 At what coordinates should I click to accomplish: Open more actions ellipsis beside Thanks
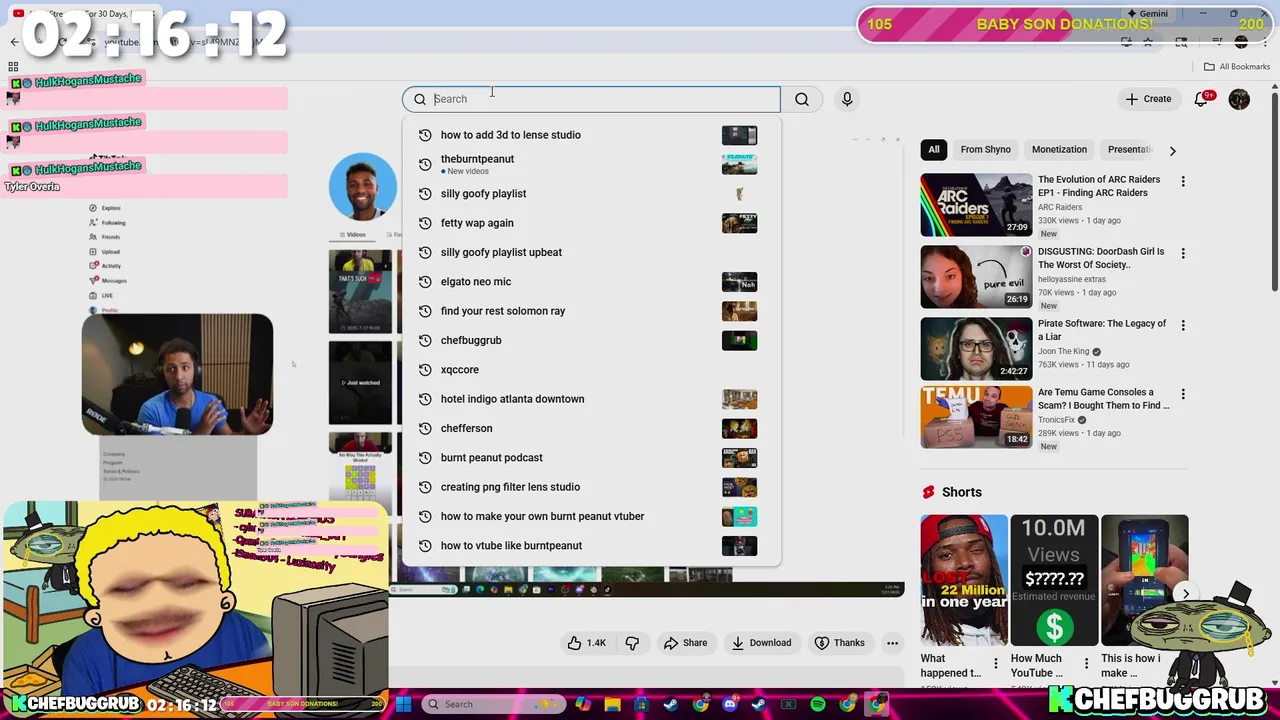point(892,643)
